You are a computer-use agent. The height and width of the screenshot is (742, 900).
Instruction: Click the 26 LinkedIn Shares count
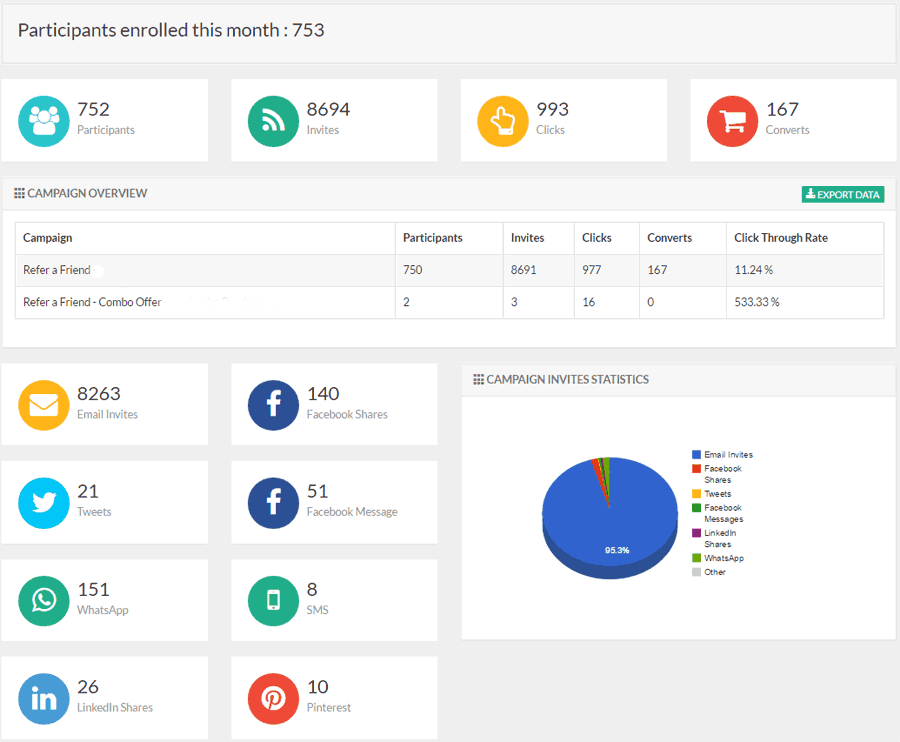tap(88, 687)
